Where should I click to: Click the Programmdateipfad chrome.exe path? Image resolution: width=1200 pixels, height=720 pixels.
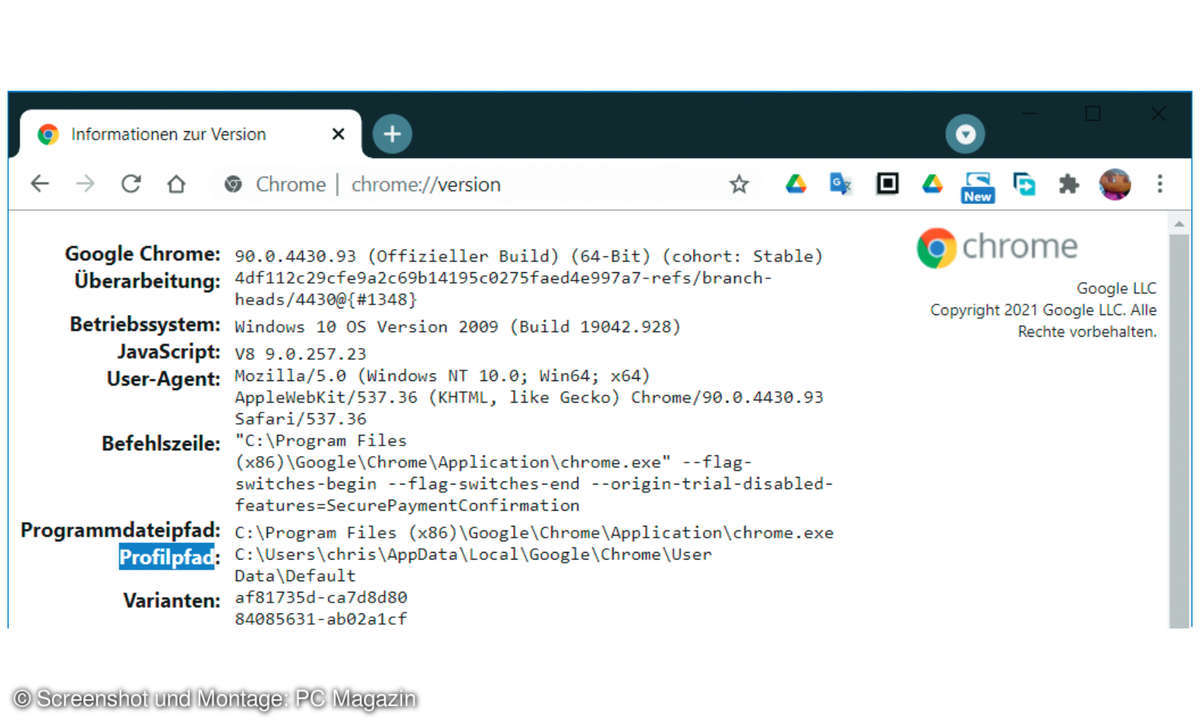[534, 533]
